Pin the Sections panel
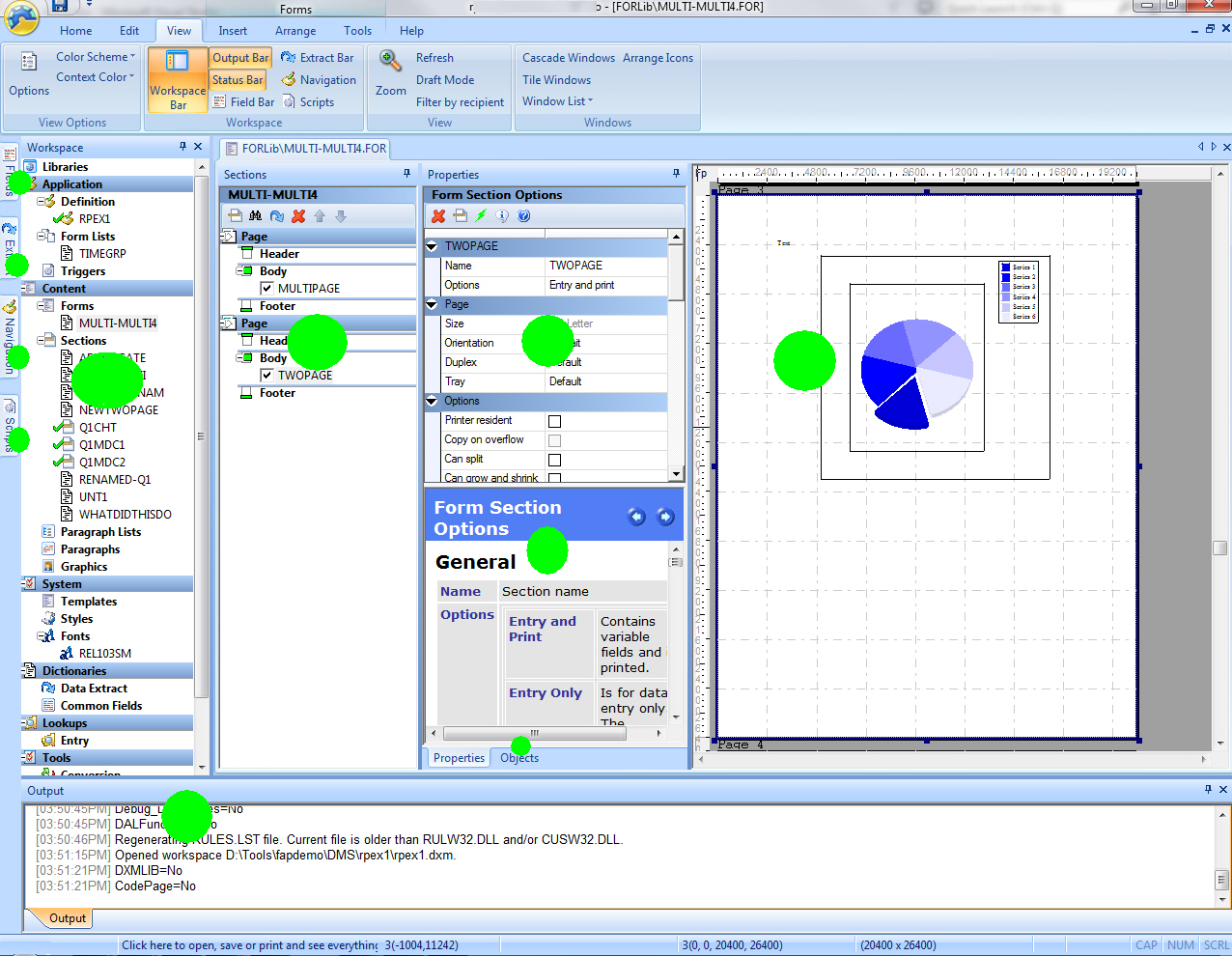This screenshot has height=956, width=1232. tap(406, 174)
